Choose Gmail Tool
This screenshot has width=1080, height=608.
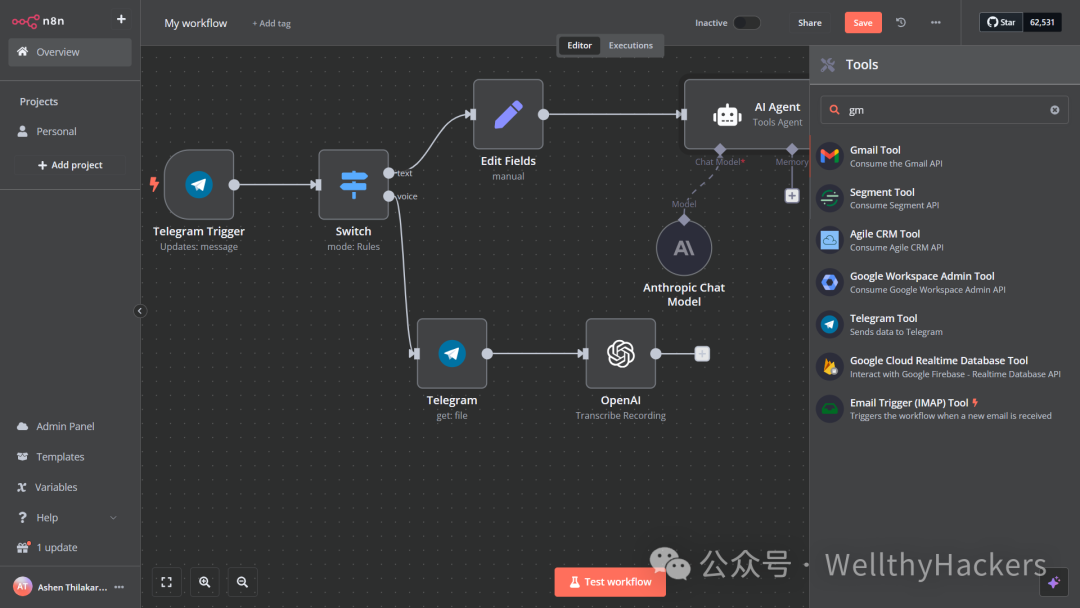(x=944, y=156)
